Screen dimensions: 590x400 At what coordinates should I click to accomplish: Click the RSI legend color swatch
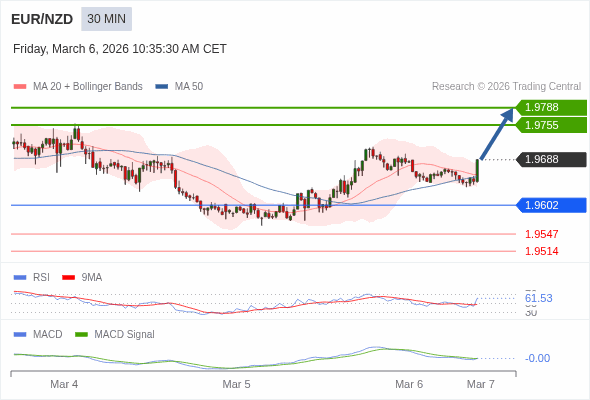(20, 278)
